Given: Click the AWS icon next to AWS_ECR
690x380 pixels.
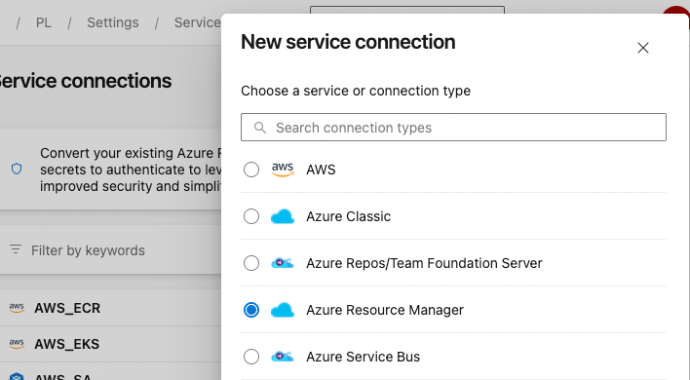Looking at the screenshot, I should click(x=17, y=308).
